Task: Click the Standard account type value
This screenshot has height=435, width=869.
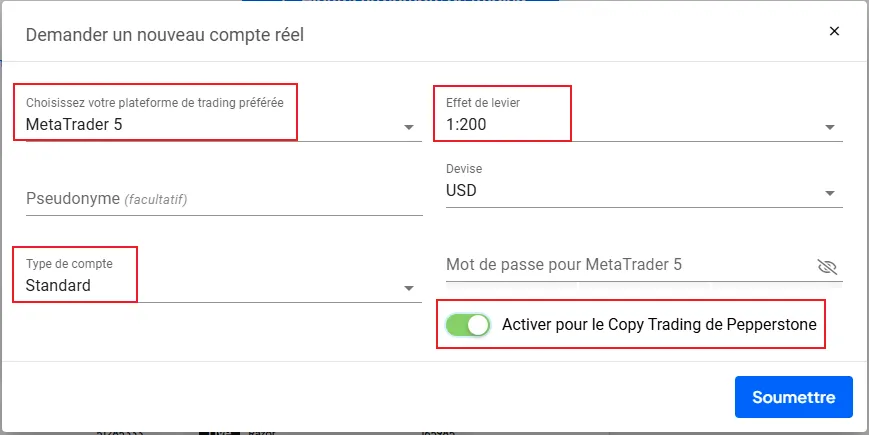Action: point(58,285)
